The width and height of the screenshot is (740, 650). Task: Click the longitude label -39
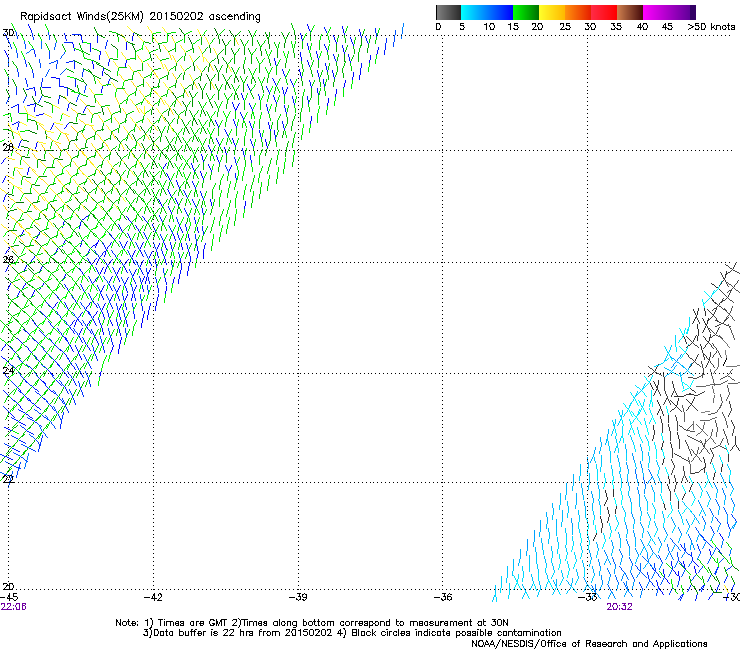tap(298, 597)
